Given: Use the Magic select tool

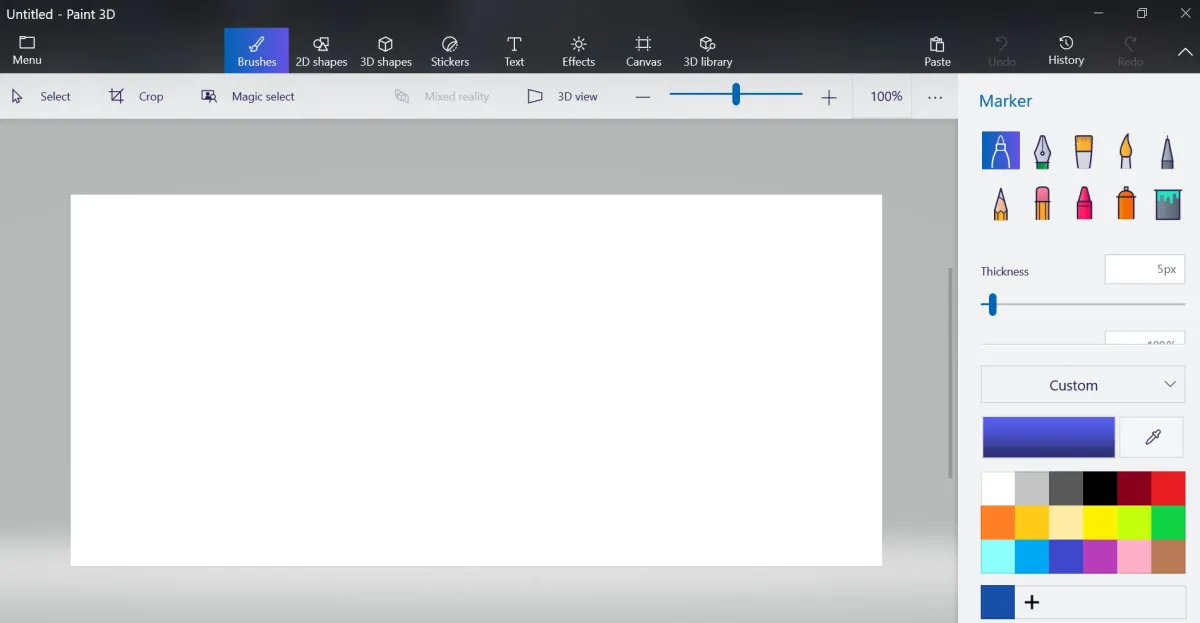Looking at the screenshot, I should tap(248, 97).
